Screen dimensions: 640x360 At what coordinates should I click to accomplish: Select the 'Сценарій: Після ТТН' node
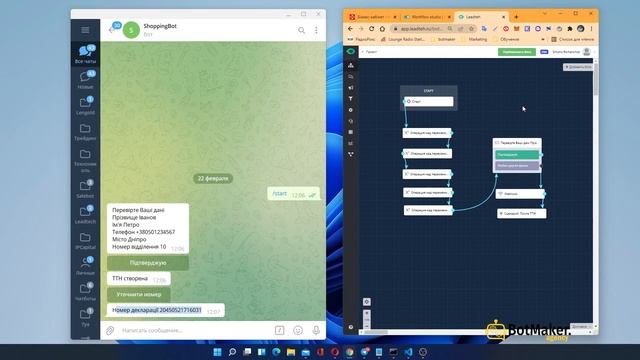pyautogui.click(x=522, y=213)
